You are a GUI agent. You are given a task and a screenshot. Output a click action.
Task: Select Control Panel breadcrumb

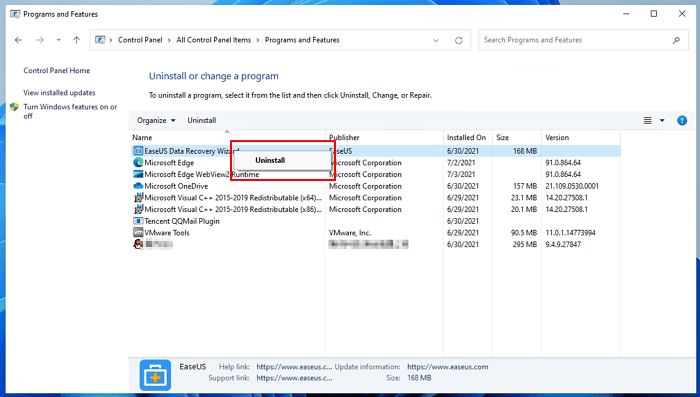coord(140,40)
